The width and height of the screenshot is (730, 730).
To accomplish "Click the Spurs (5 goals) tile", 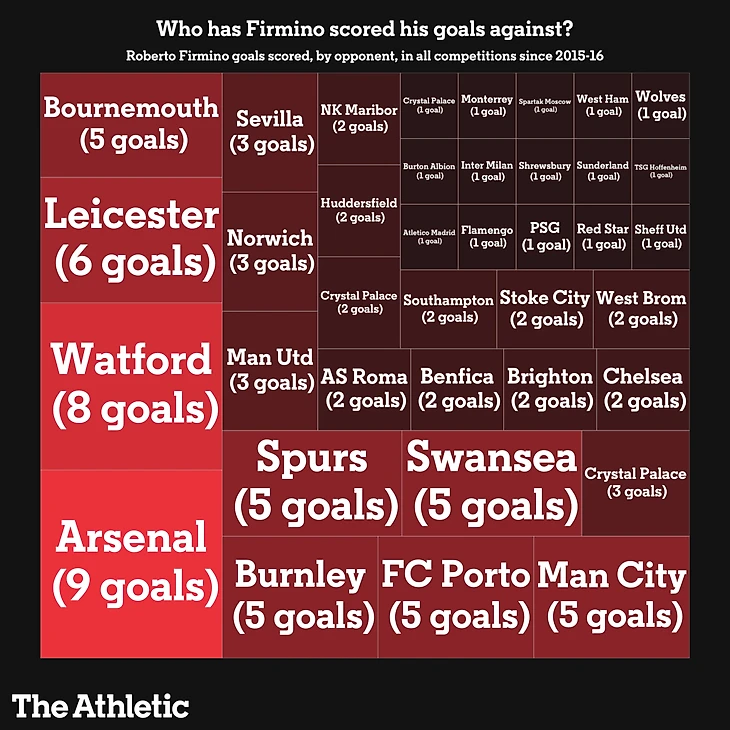I will point(311,482).
